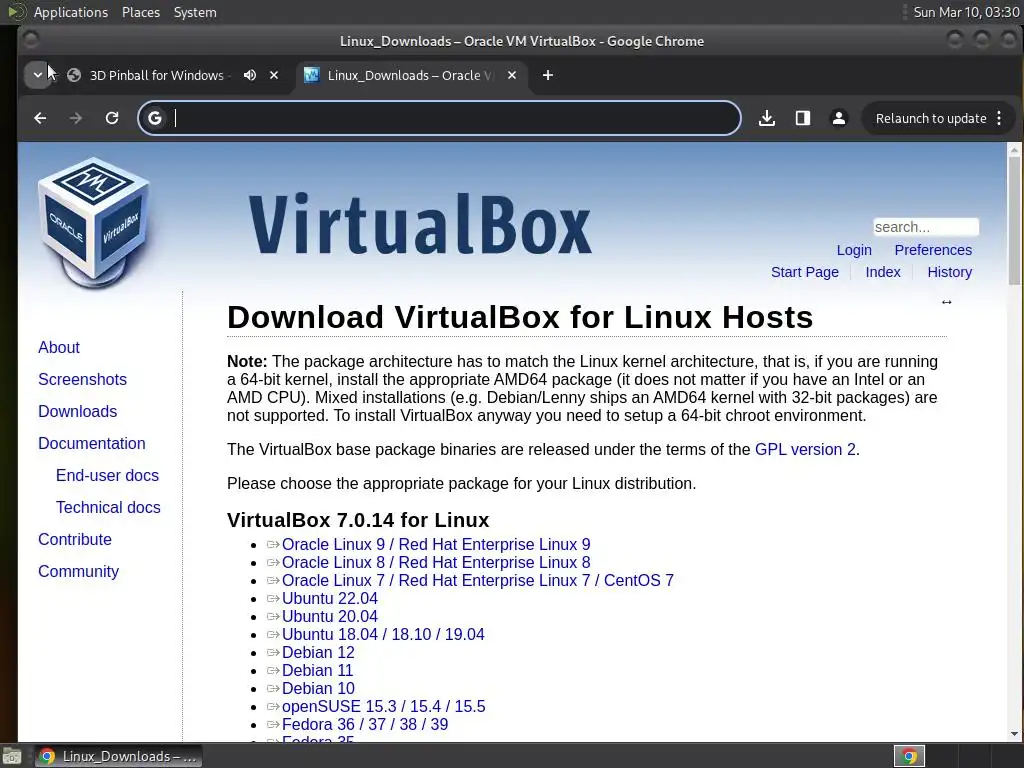
Task: Open the System menu
Action: point(195,12)
